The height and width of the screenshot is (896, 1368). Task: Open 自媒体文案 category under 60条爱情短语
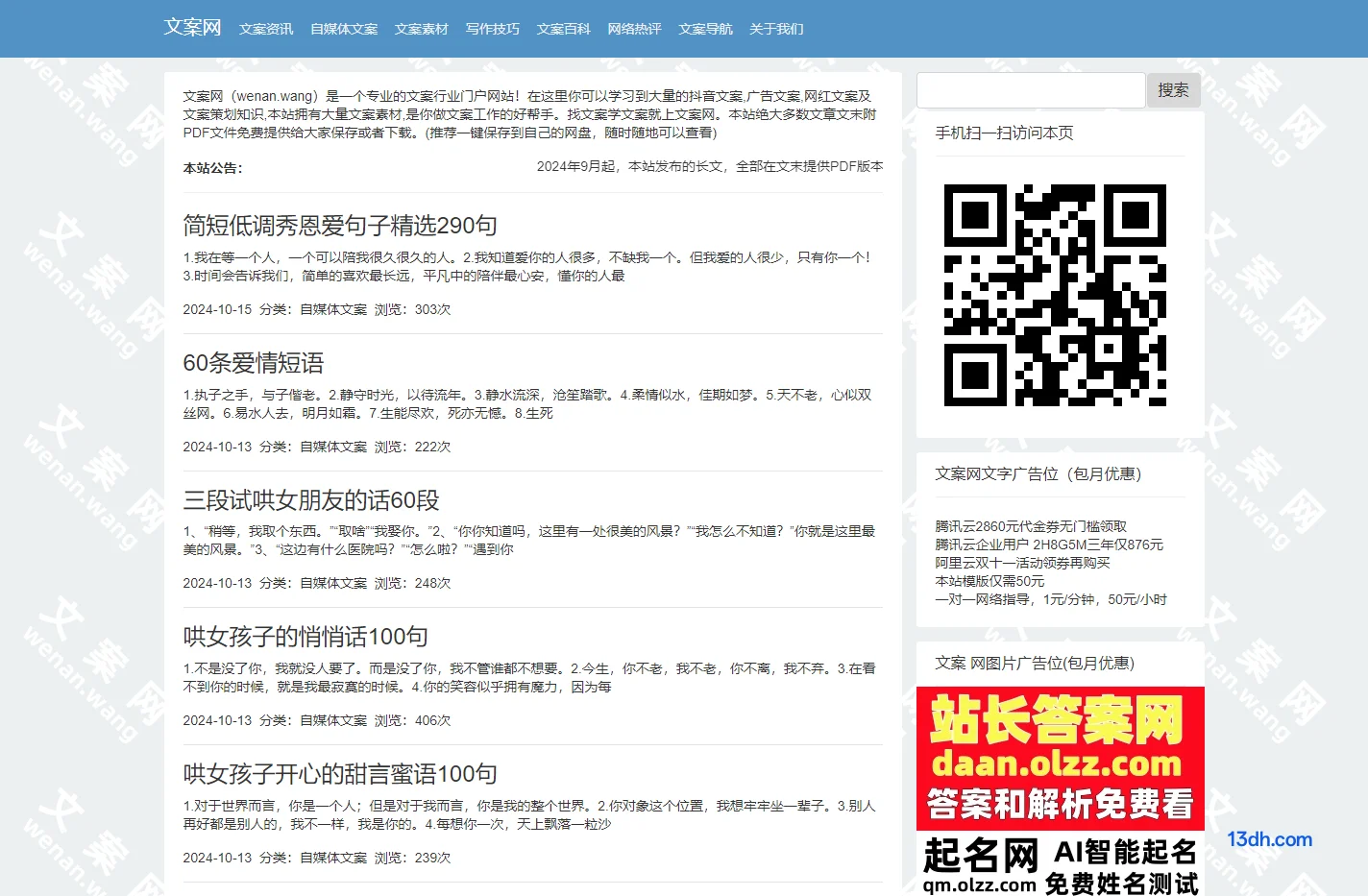(x=333, y=447)
